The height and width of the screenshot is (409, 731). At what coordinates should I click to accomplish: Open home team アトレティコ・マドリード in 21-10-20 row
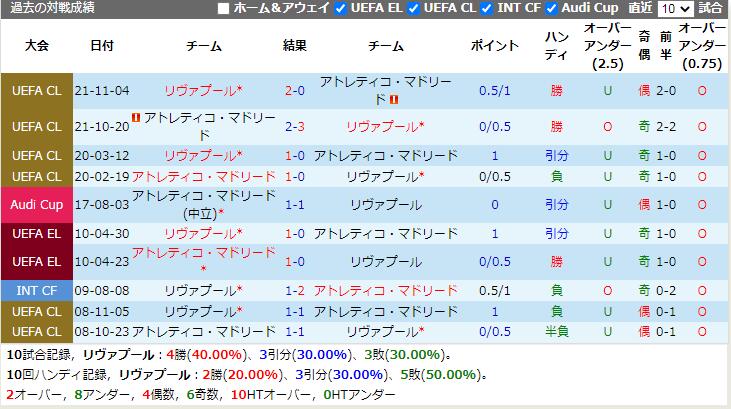click(210, 126)
